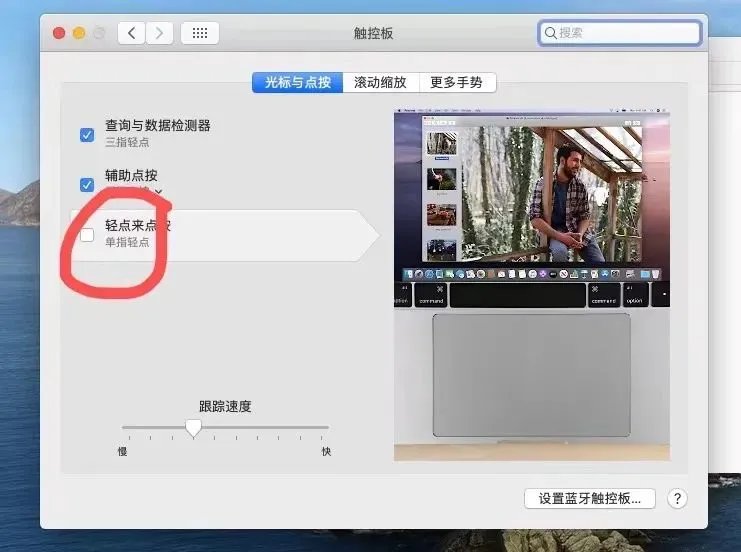Click the 跟踪速度 label

[x=225, y=406]
